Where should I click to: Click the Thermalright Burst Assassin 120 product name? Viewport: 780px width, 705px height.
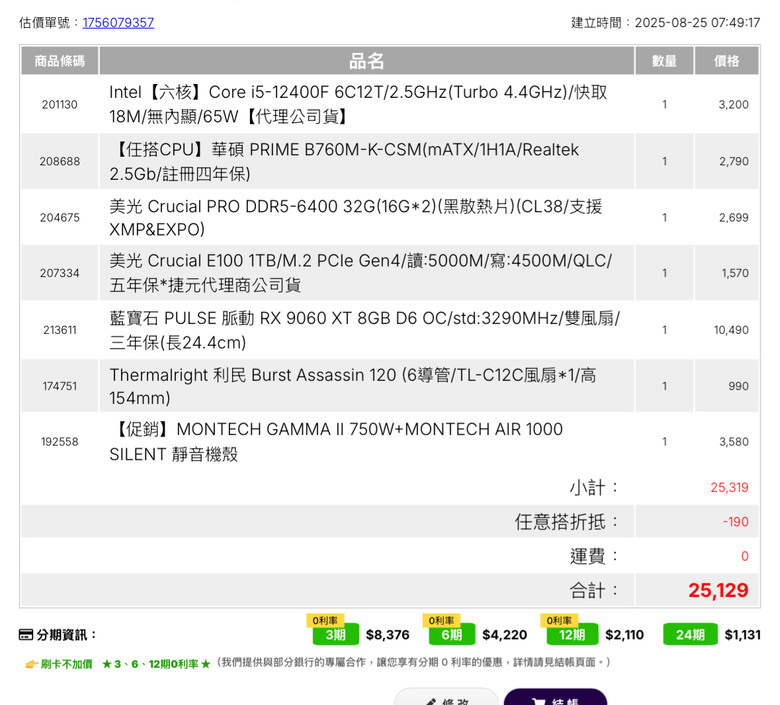coord(353,386)
